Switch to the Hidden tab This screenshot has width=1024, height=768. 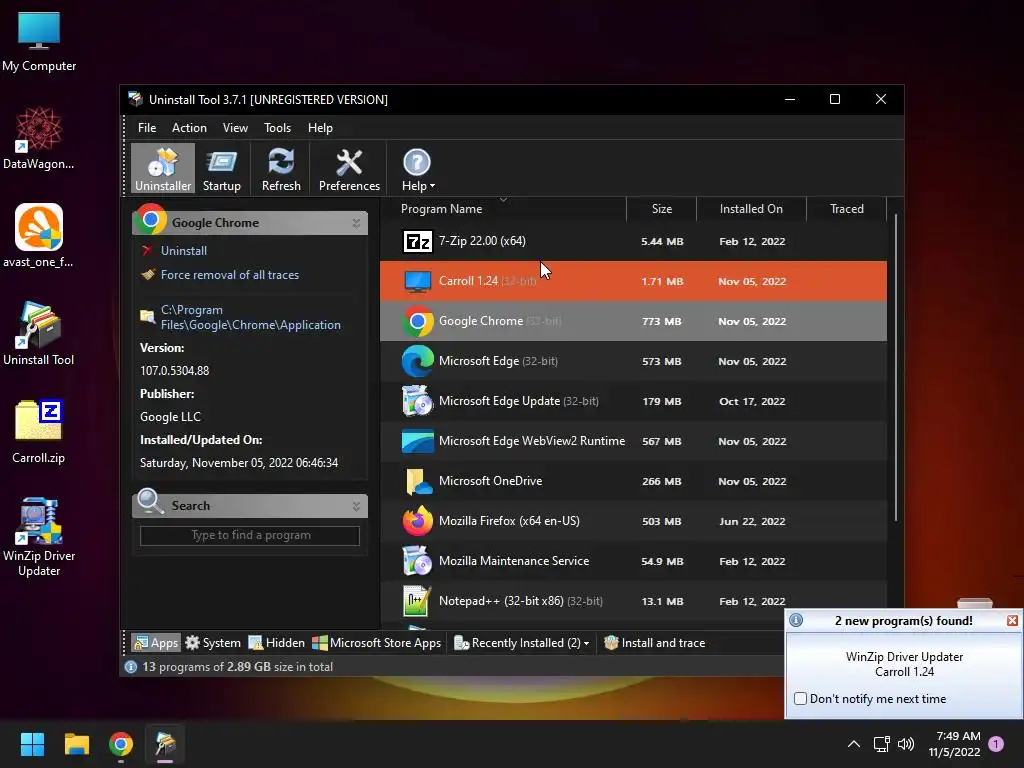[x=276, y=643]
